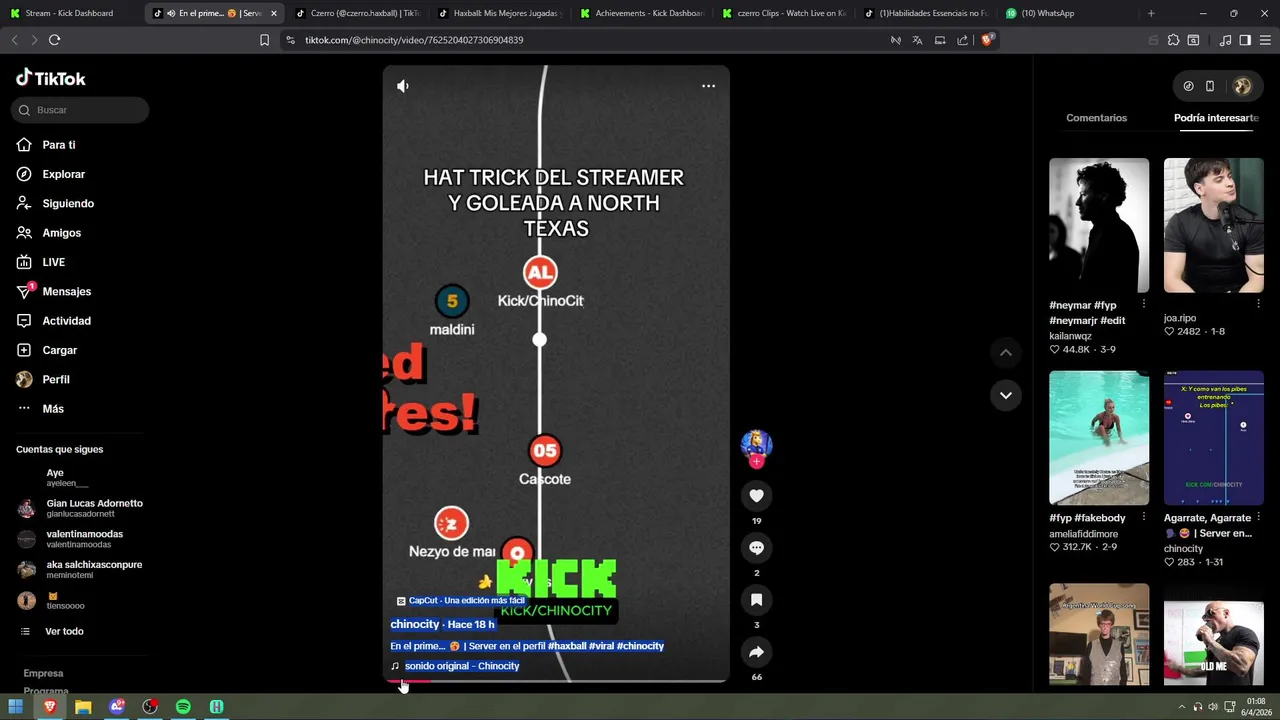The height and width of the screenshot is (720, 1280).
Task: Seek using the video progress bar
Action: (556, 681)
